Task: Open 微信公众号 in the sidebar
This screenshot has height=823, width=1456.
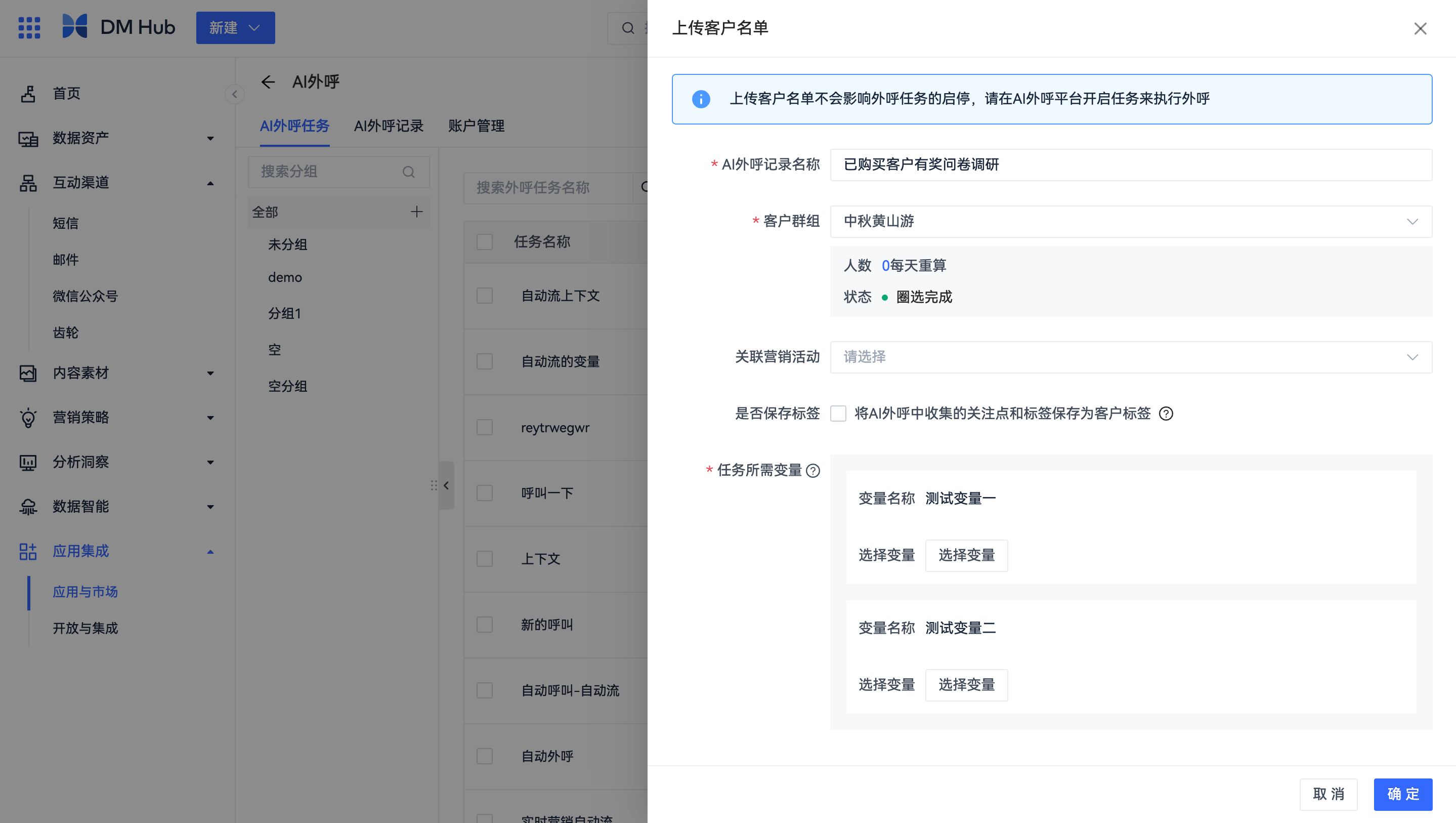Action: point(85,296)
